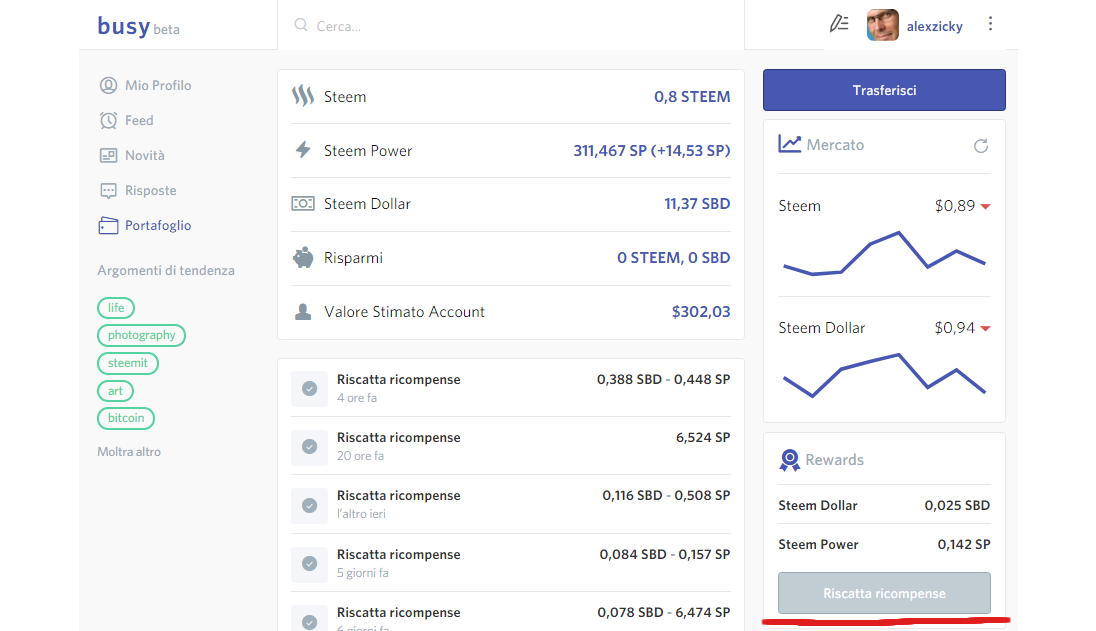Click the Steem logo icon in wallet

click(x=303, y=96)
